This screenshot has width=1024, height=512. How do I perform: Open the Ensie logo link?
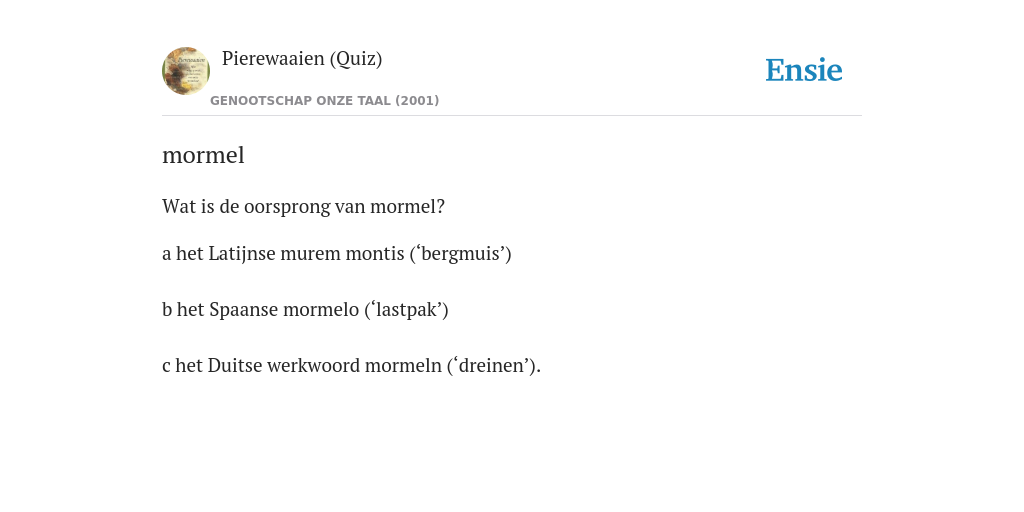[804, 70]
